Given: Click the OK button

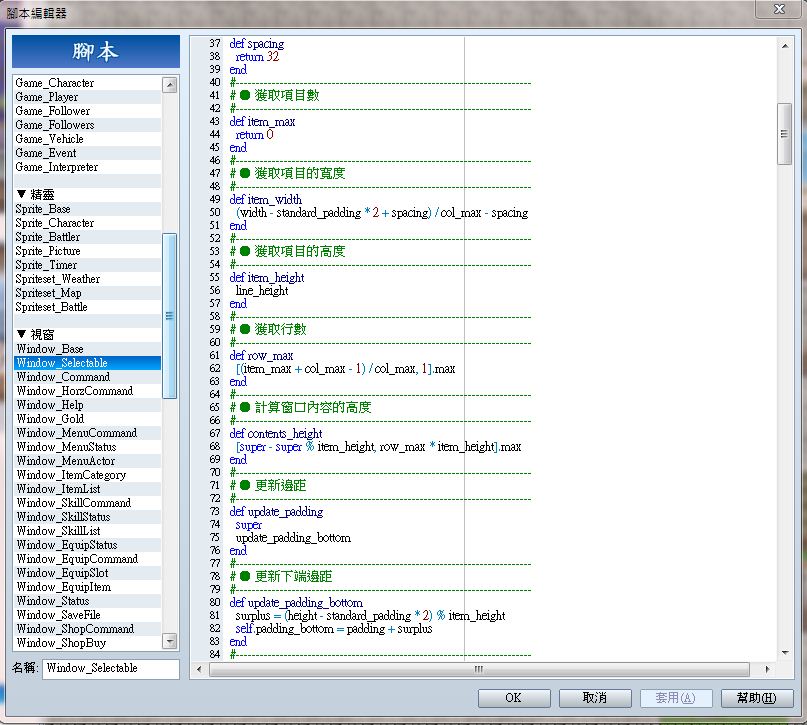Looking at the screenshot, I should point(514,698).
